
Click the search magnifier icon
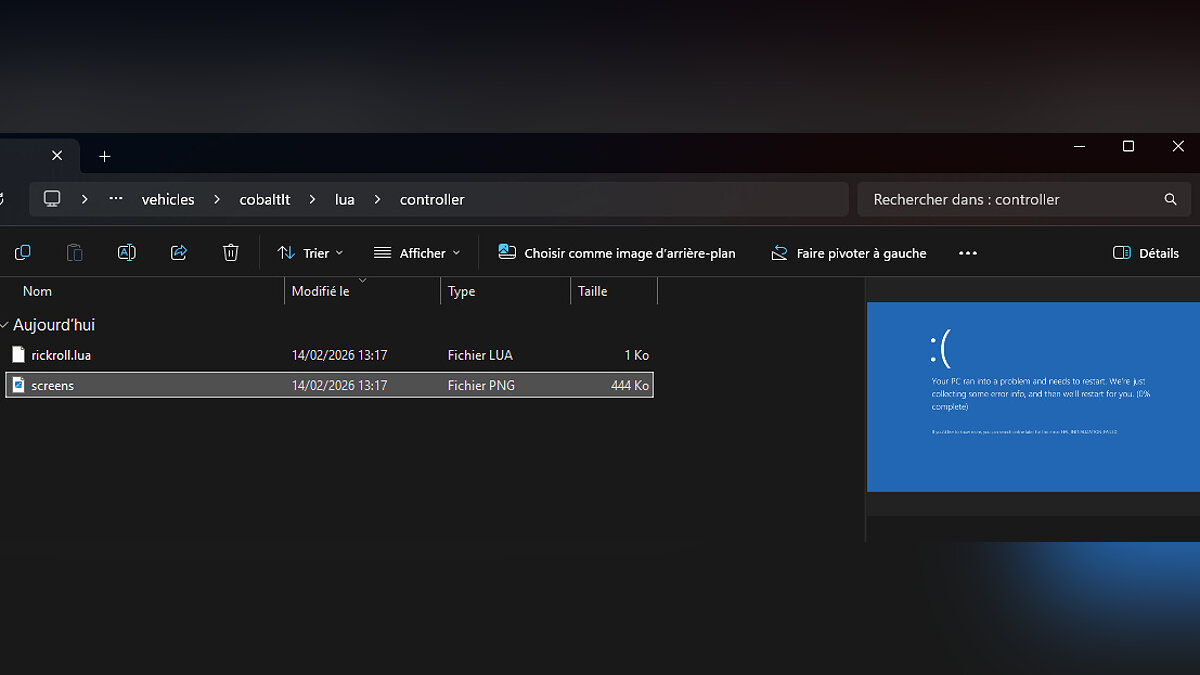coord(1170,199)
